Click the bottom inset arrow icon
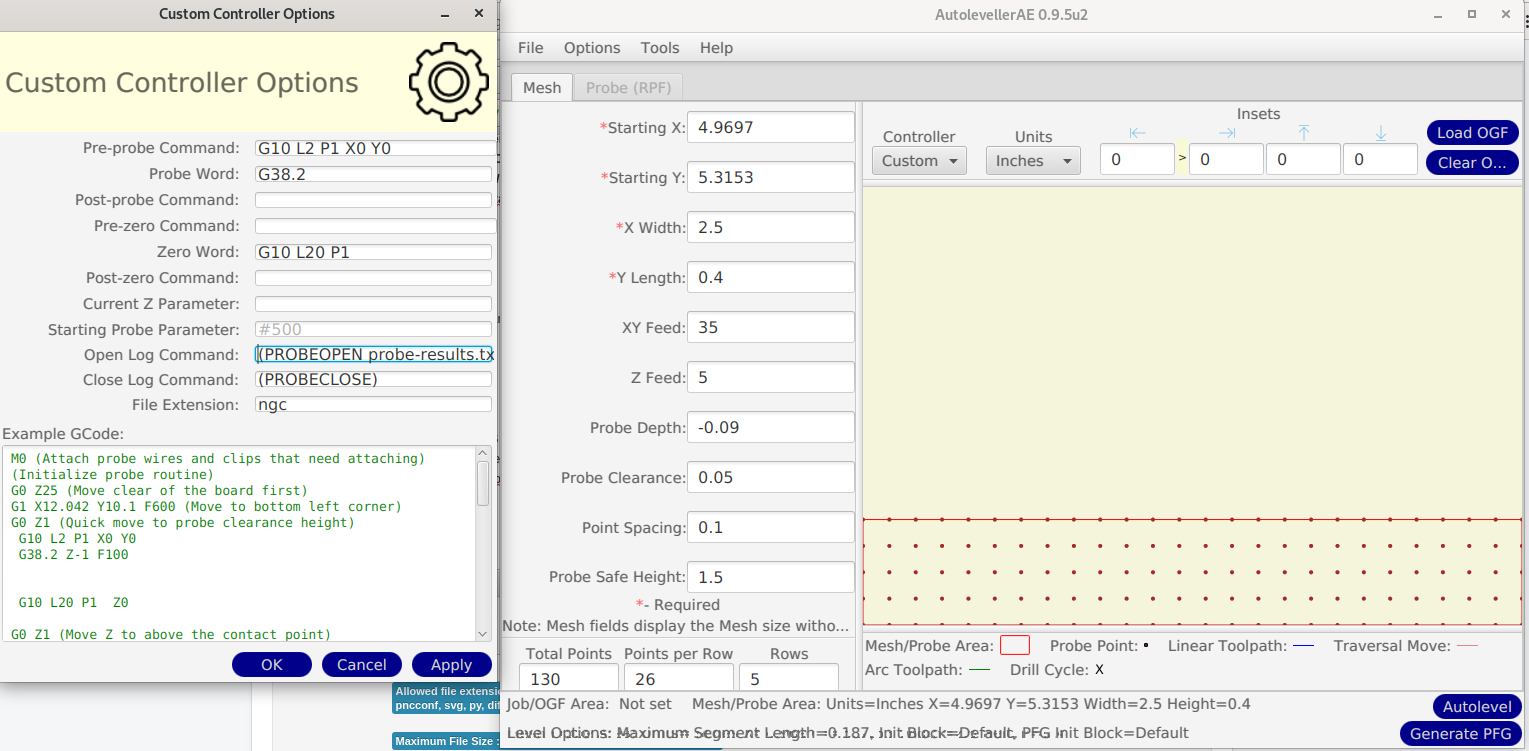Viewport: 1529px width, 751px height. 1380,134
